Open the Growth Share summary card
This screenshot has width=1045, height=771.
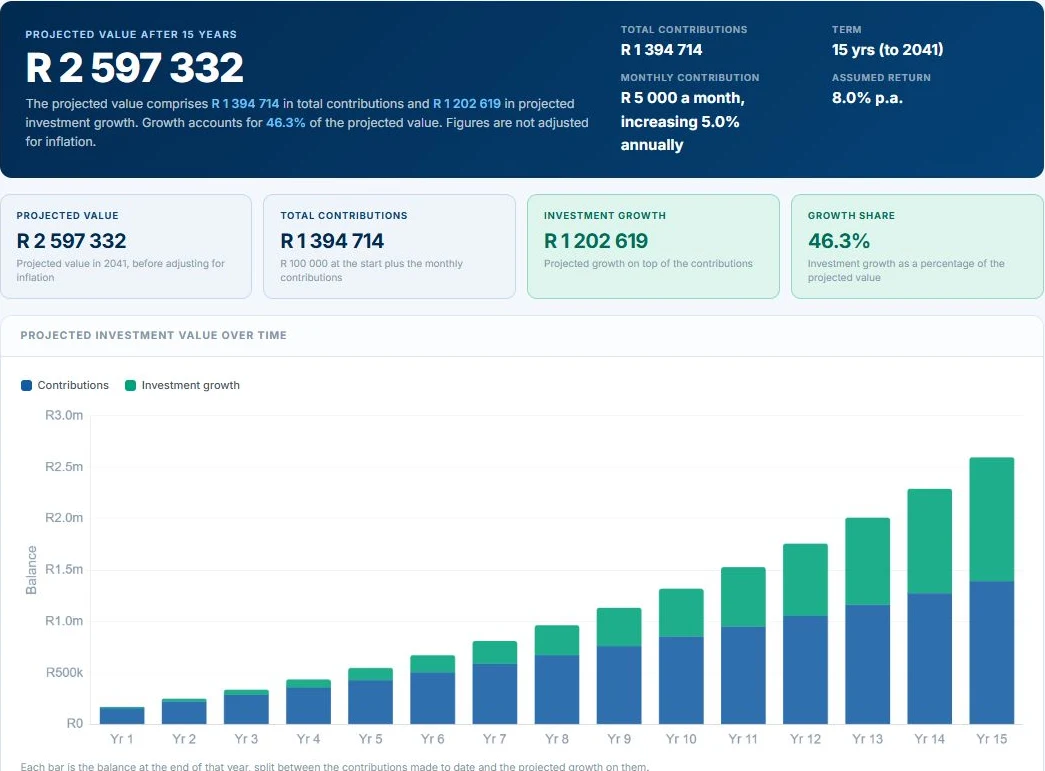click(917, 247)
